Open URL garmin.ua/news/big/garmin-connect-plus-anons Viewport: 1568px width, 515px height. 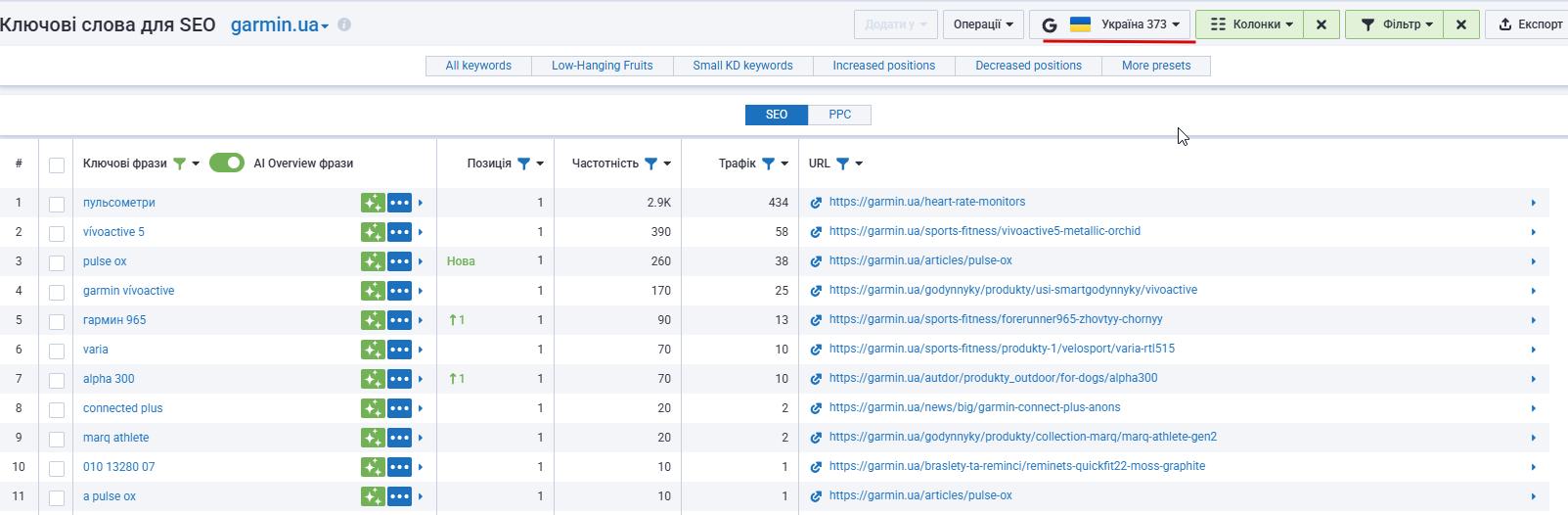975,407
